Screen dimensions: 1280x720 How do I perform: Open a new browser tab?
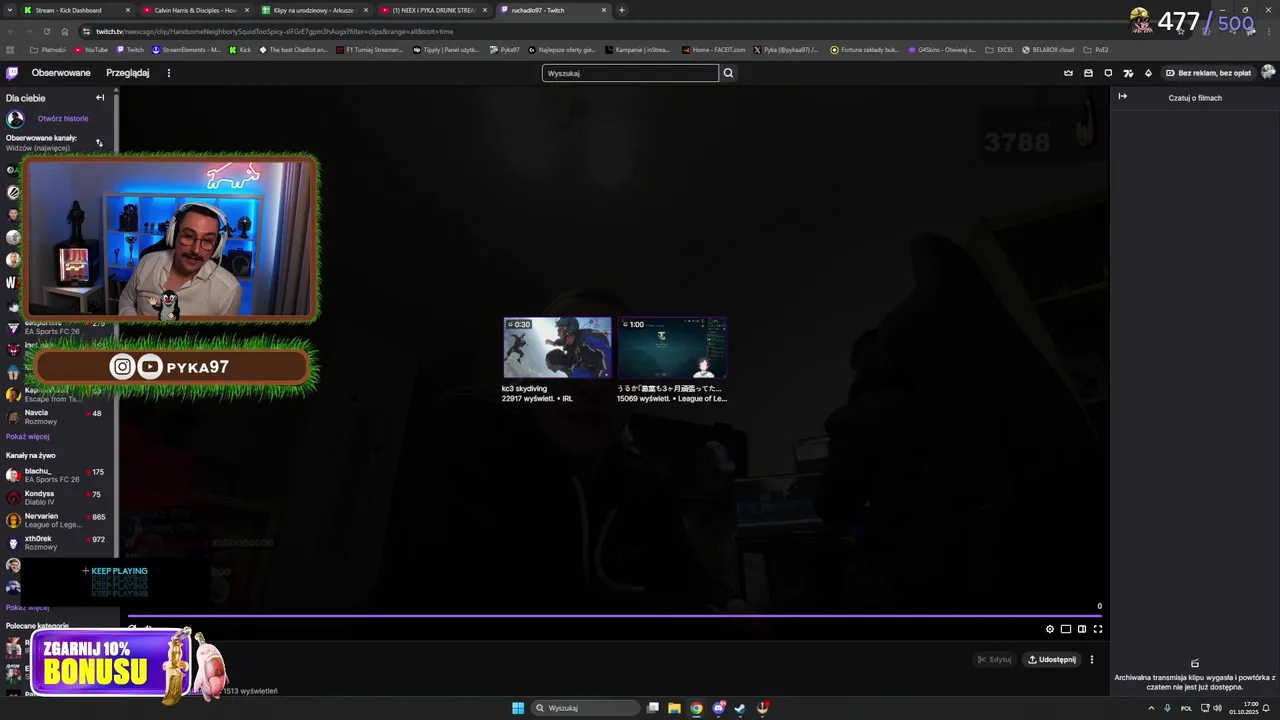(x=622, y=10)
